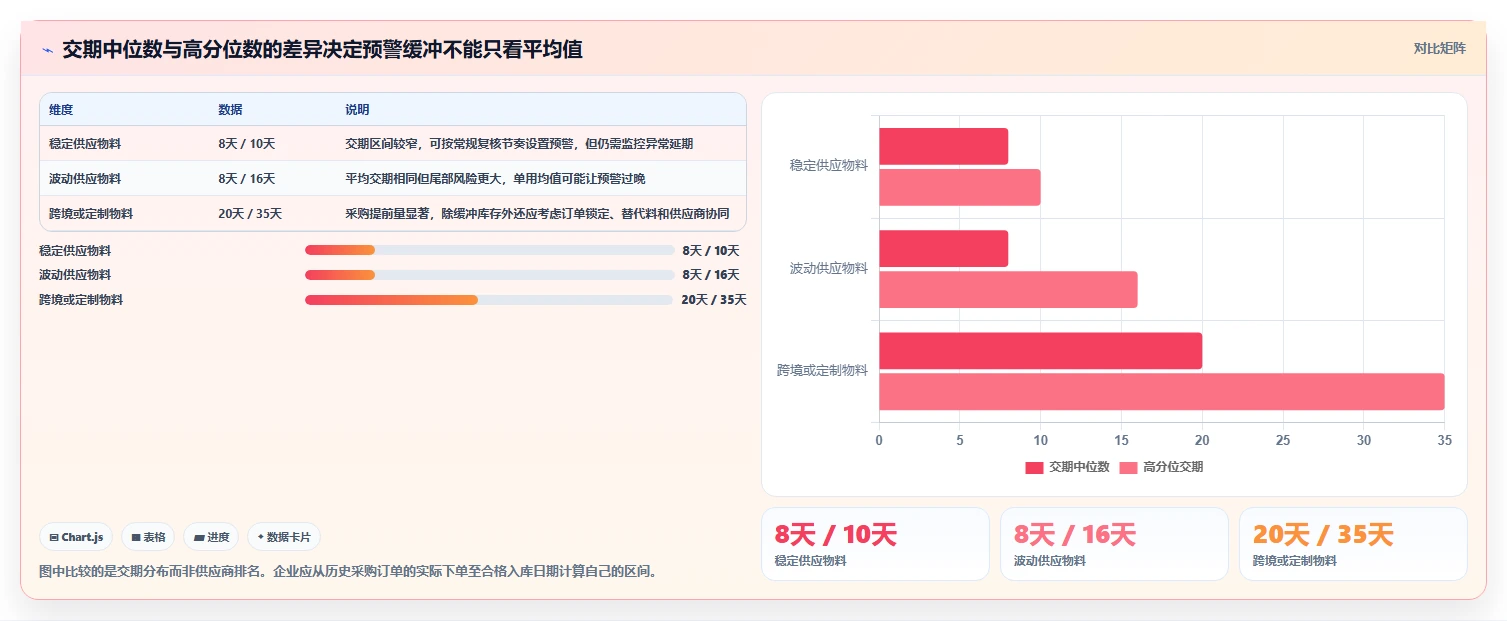Click x-axis tick label 35
The image size is (1507, 621).
[x=1443, y=440]
